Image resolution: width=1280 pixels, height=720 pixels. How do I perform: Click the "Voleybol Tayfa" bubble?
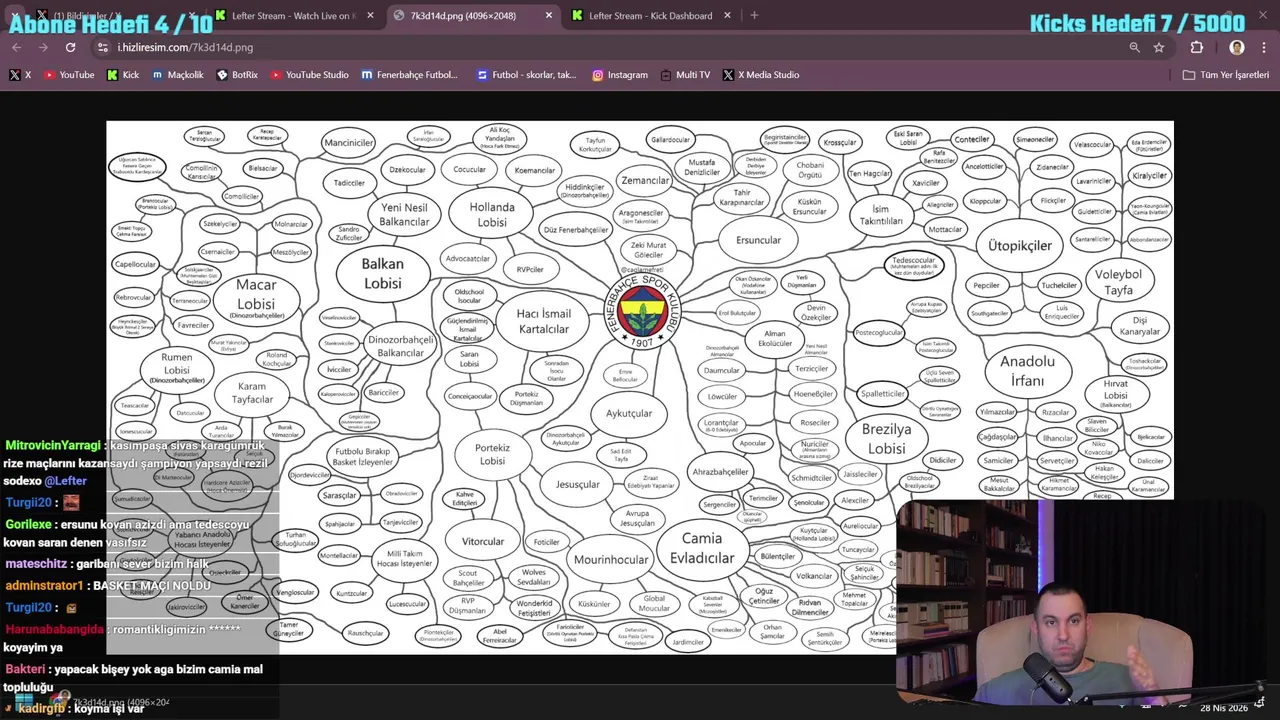(1118, 282)
